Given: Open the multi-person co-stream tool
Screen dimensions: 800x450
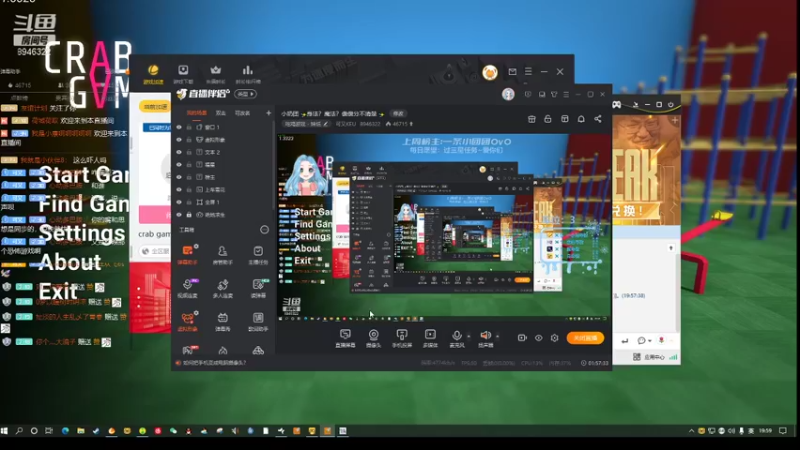Looking at the screenshot, I should 222,288.
